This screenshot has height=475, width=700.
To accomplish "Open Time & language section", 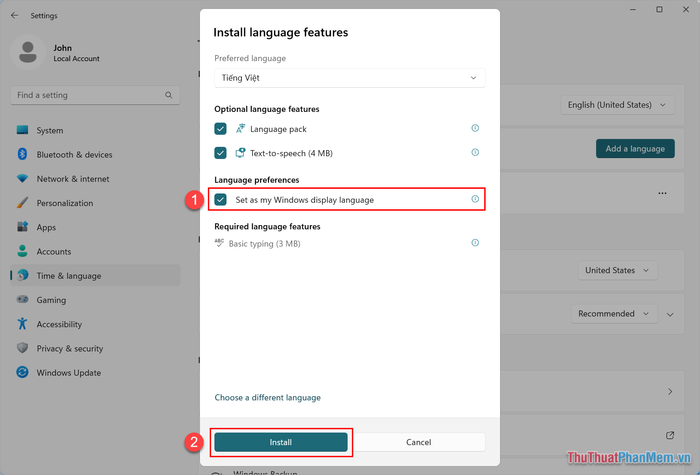I will click(x=95, y=275).
